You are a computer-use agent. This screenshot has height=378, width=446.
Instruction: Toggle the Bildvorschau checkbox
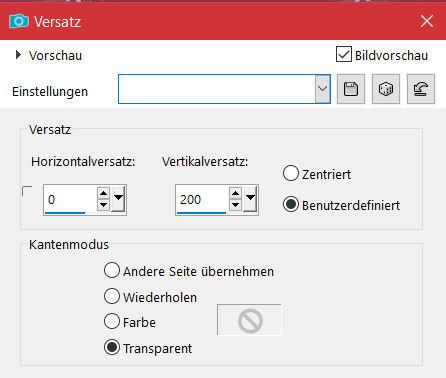(x=344, y=54)
